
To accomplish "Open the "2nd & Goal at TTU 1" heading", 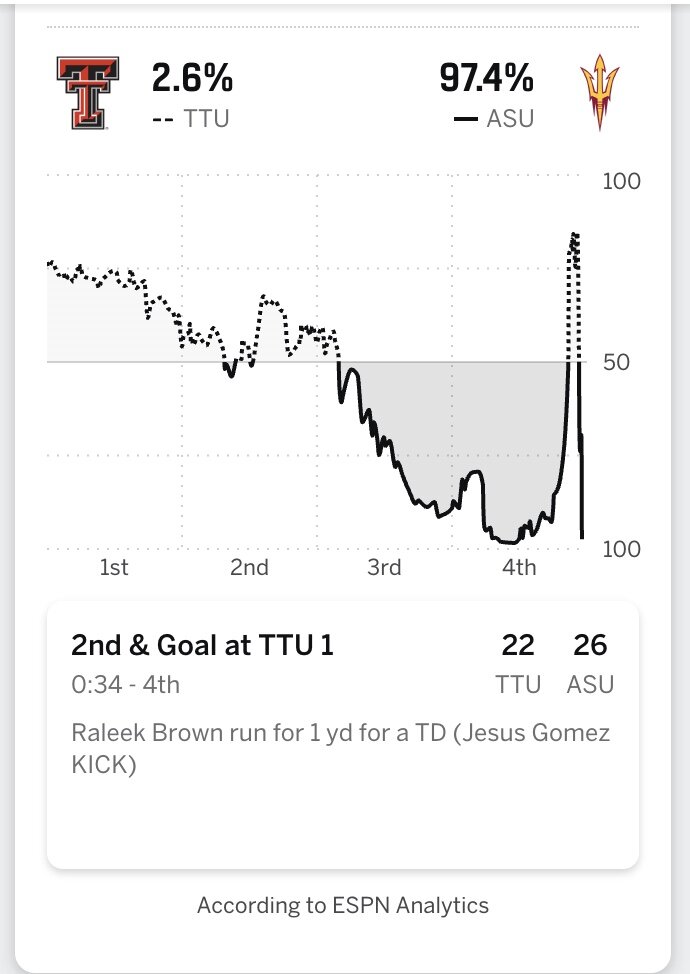I will (202, 645).
